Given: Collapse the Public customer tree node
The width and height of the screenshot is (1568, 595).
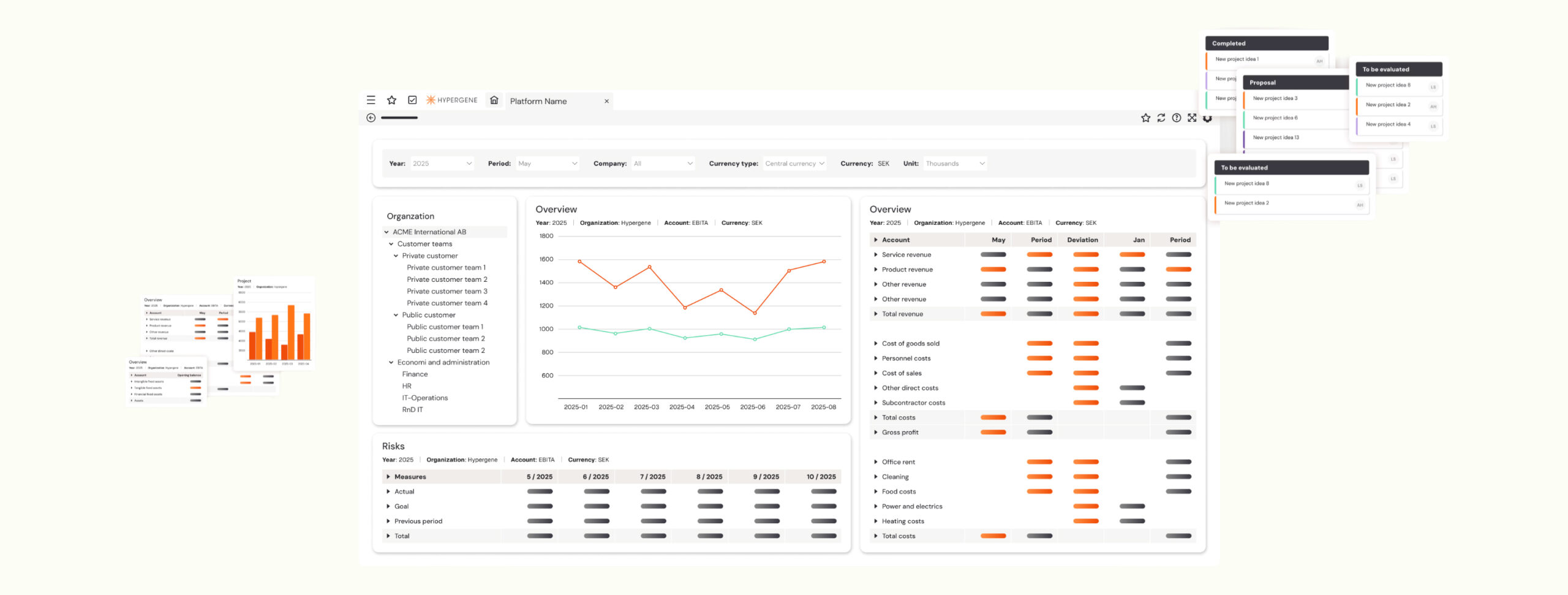Looking at the screenshot, I should (396, 315).
